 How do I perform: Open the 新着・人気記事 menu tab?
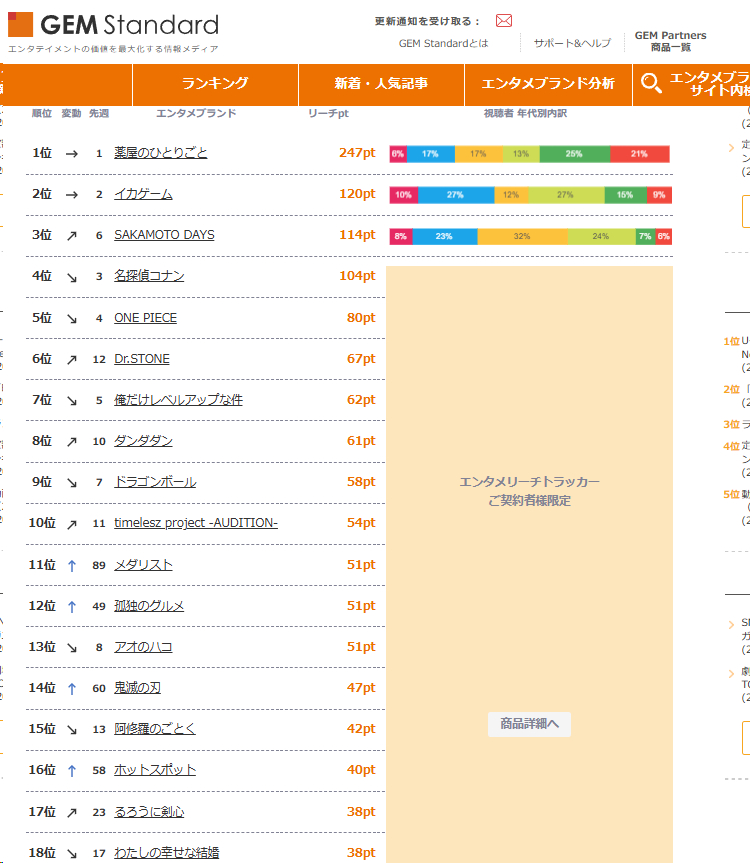click(381, 84)
